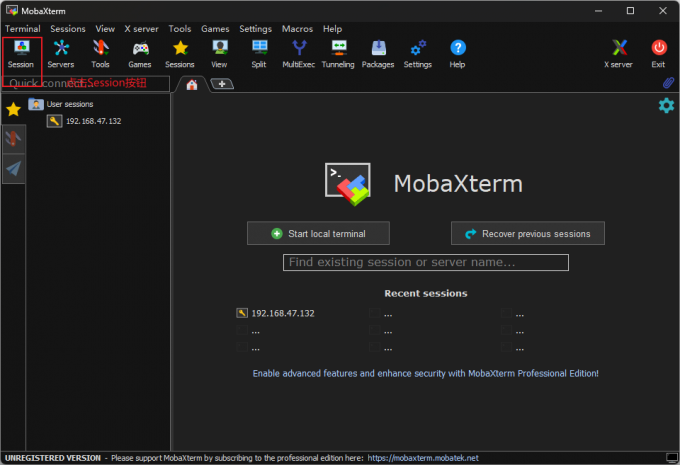Image resolution: width=680 pixels, height=465 pixels.
Task: Minimize the MobaXterm window
Action: [x=598, y=10]
